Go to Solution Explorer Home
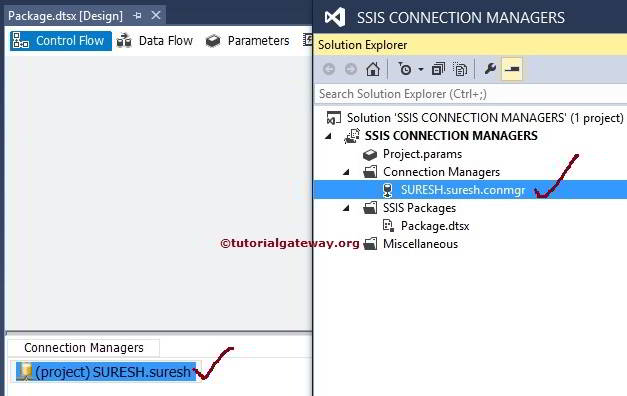Viewport: 627px width, 396px height. [373, 69]
